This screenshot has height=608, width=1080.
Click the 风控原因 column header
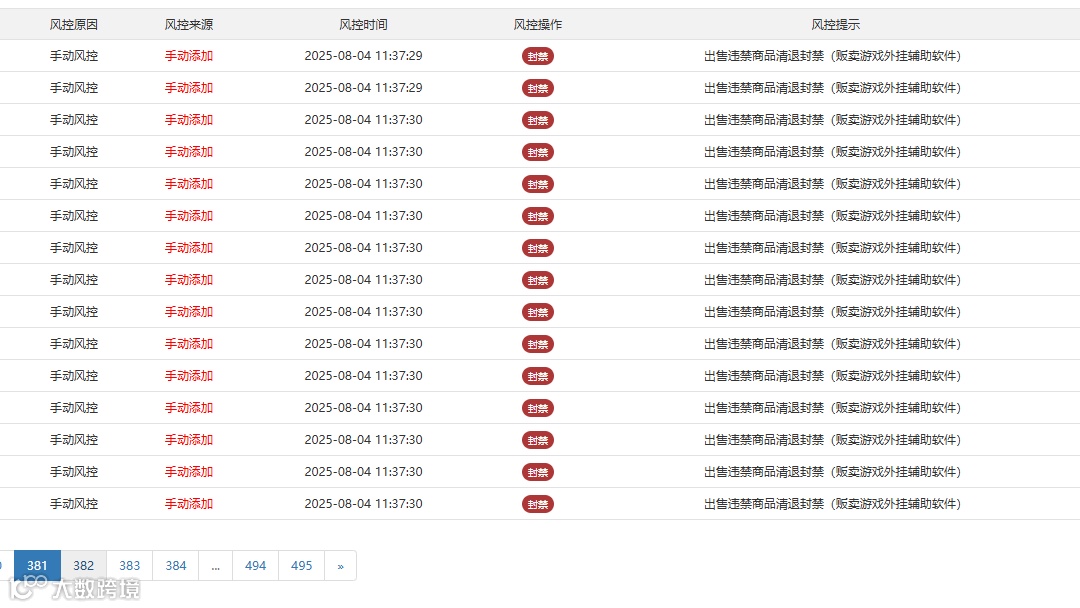click(x=74, y=25)
